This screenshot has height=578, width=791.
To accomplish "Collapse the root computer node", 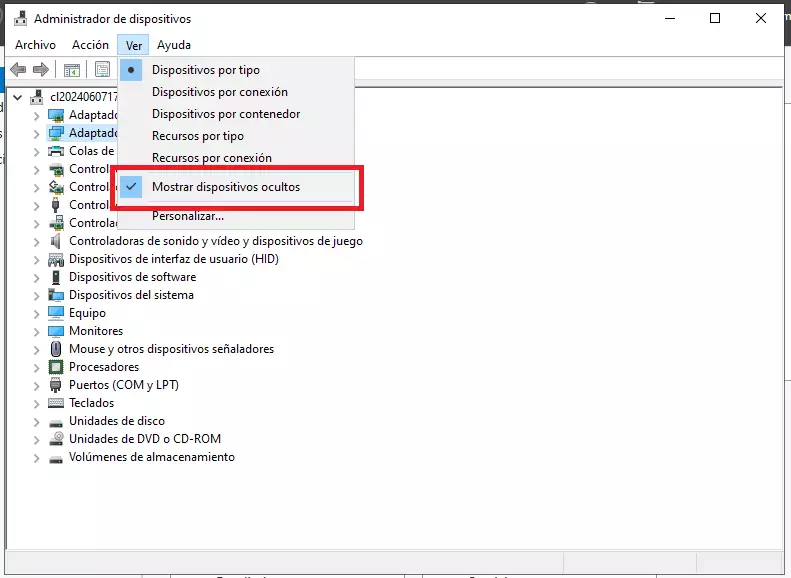I will (x=19, y=97).
